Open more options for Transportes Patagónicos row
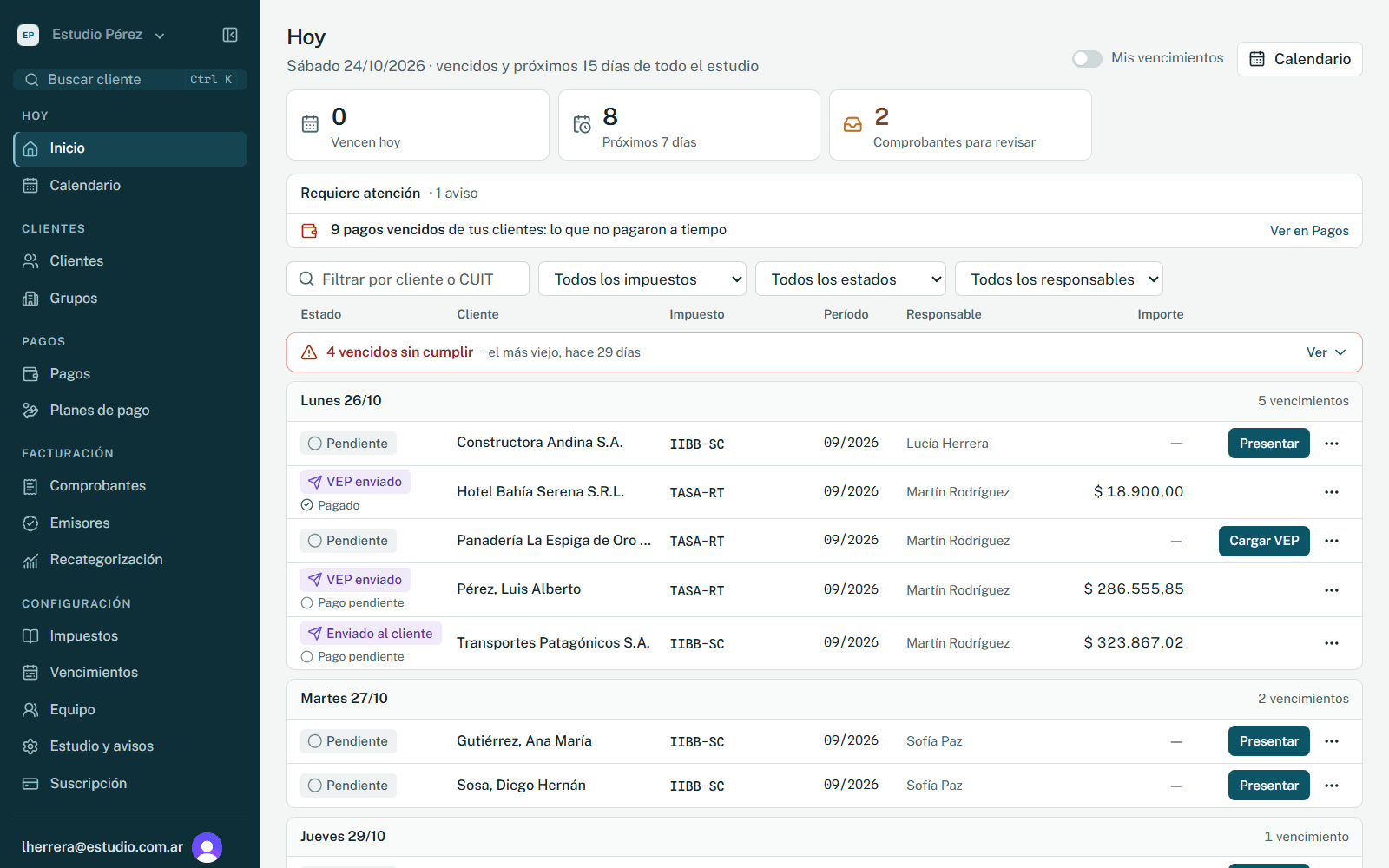Viewport: 1389px width, 868px height. [x=1332, y=643]
